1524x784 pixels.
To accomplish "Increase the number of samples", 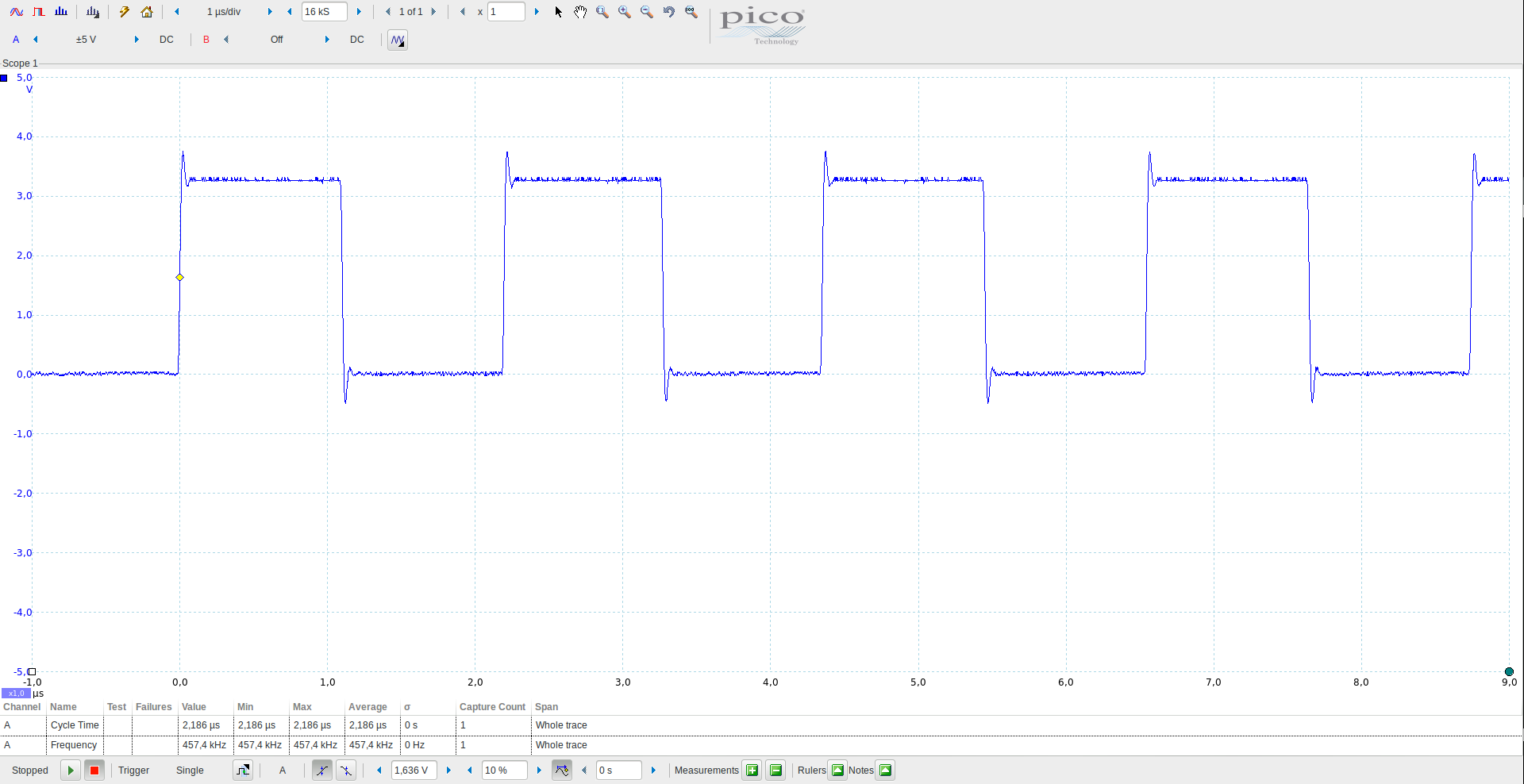I will [x=359, y=12].
